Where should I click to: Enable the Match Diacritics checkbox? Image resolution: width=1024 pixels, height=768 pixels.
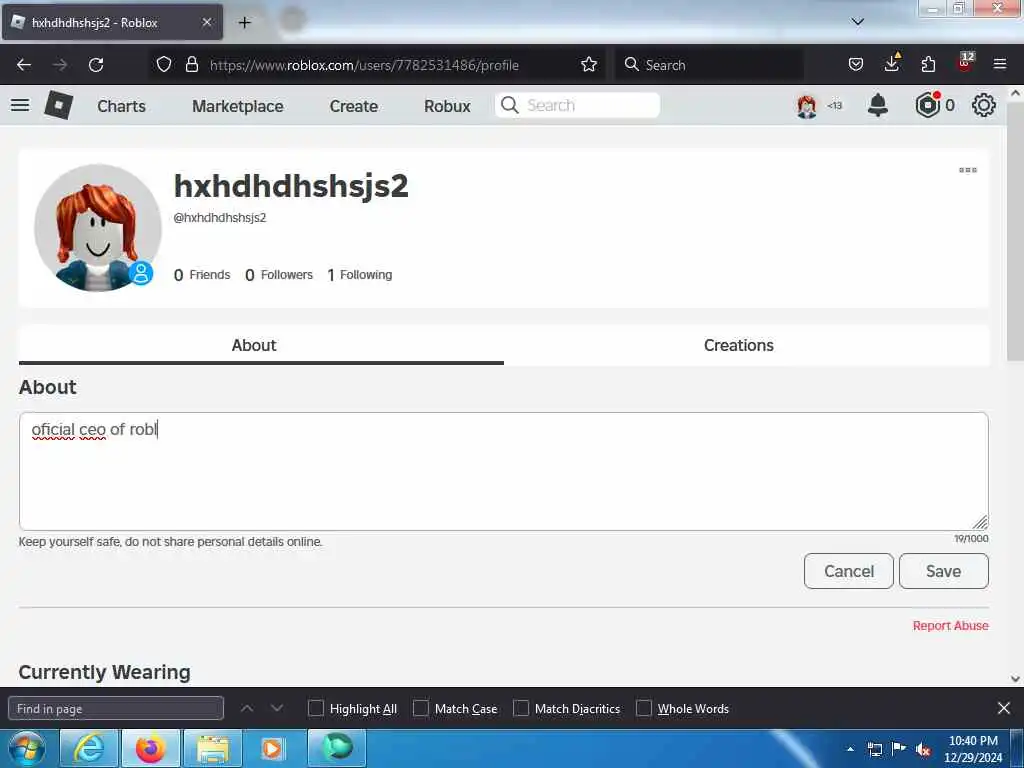tap(520, 708)
